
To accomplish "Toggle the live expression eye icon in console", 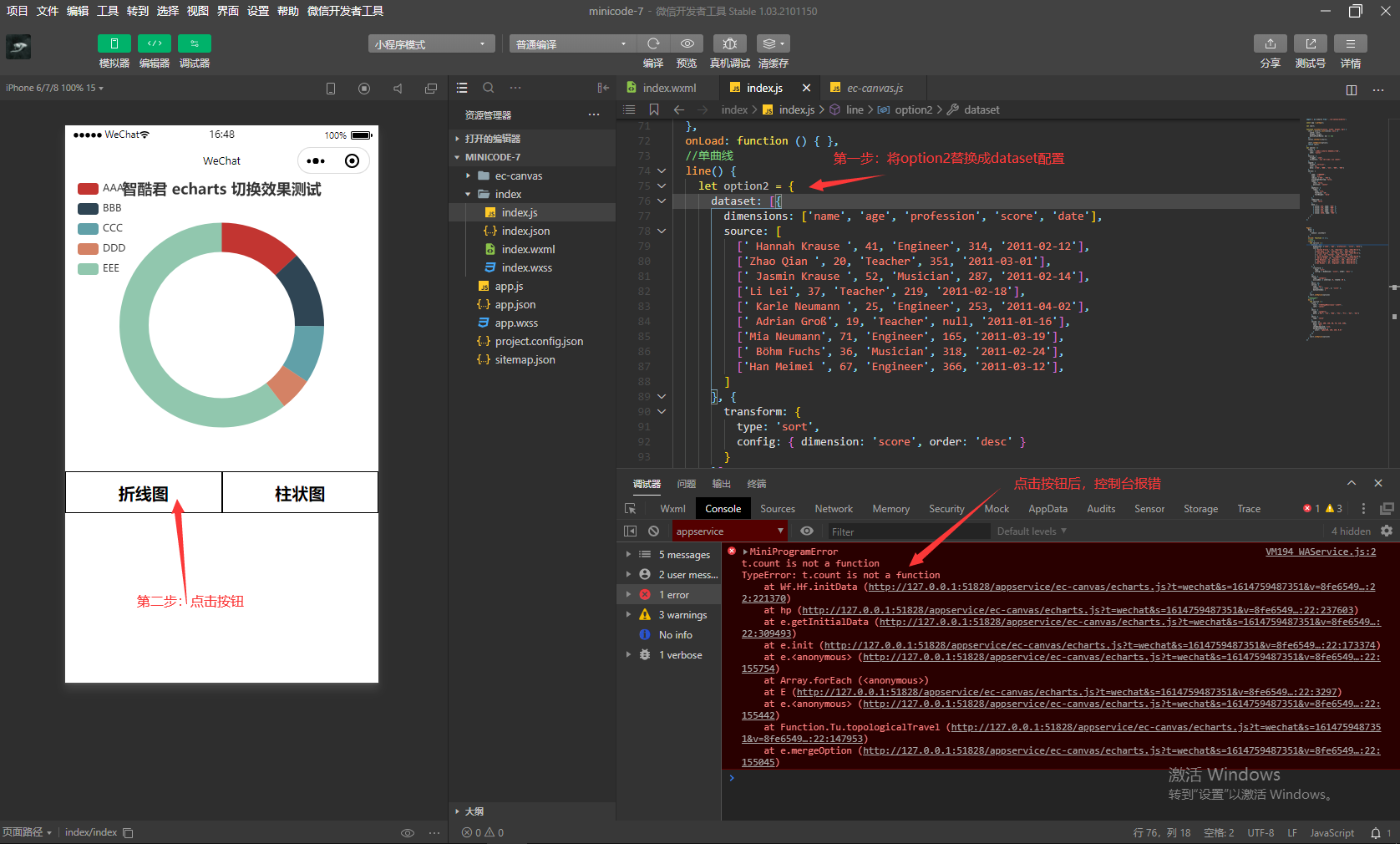I will (x=807, y=531).
